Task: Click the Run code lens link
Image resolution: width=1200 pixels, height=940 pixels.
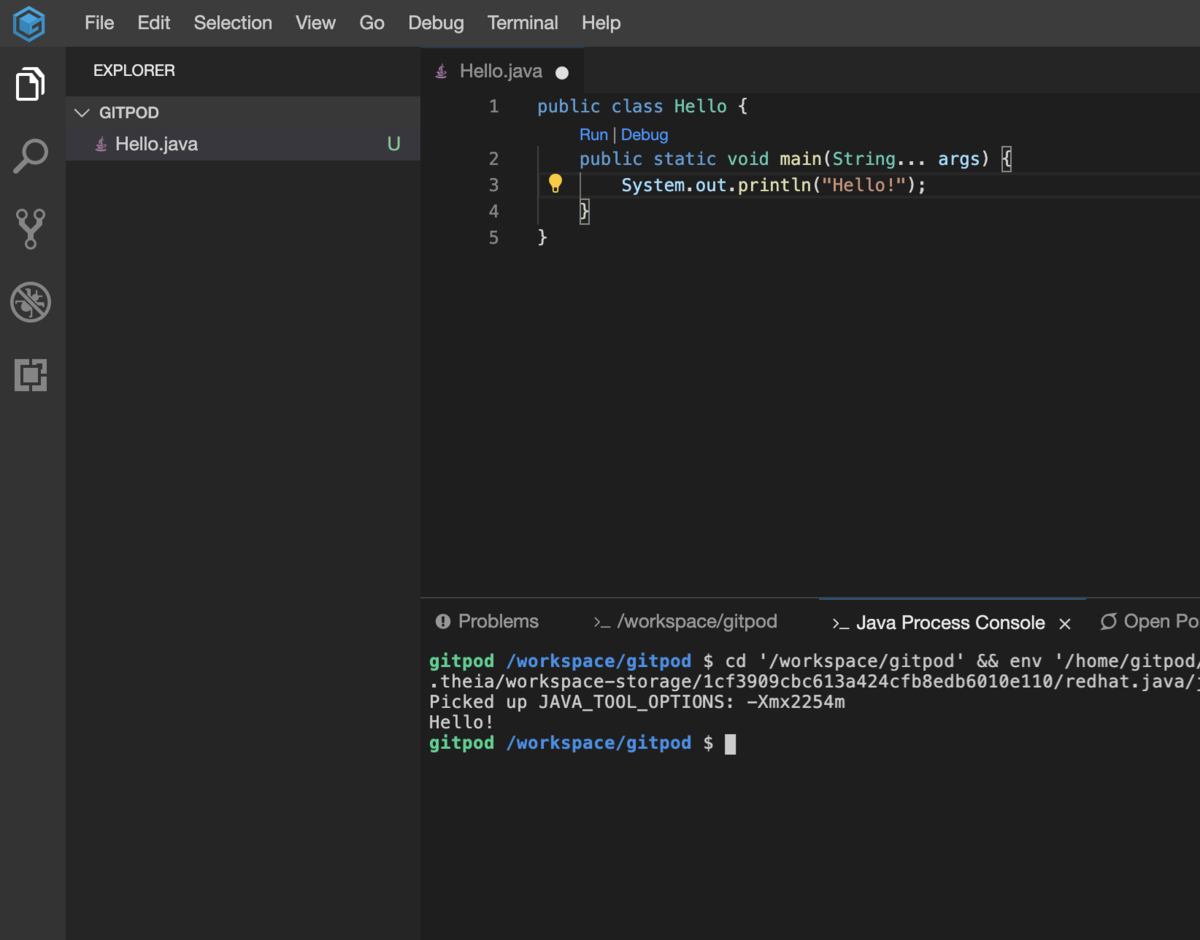Action: (x=593, y=134)
